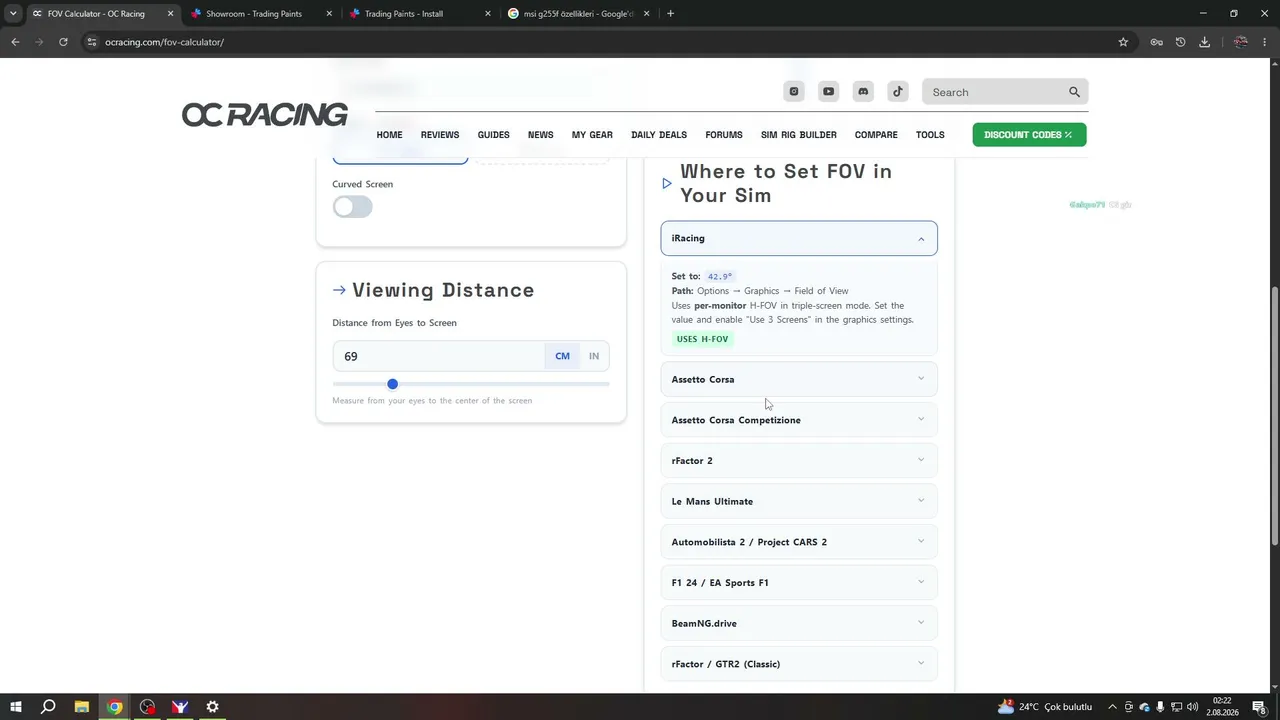Open the OC Racing TikTok icon
Viewport: 1280px width, 720px height.
pos(898,92)
